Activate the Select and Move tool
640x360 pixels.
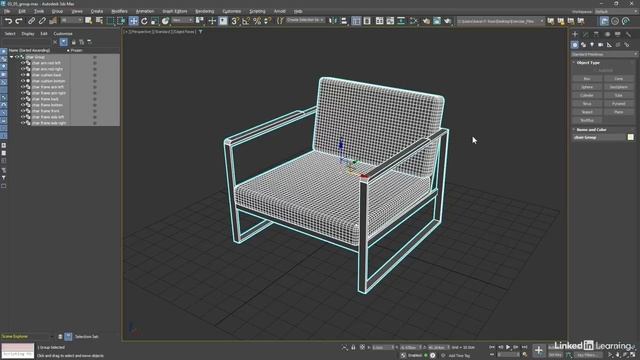[133, 21]
